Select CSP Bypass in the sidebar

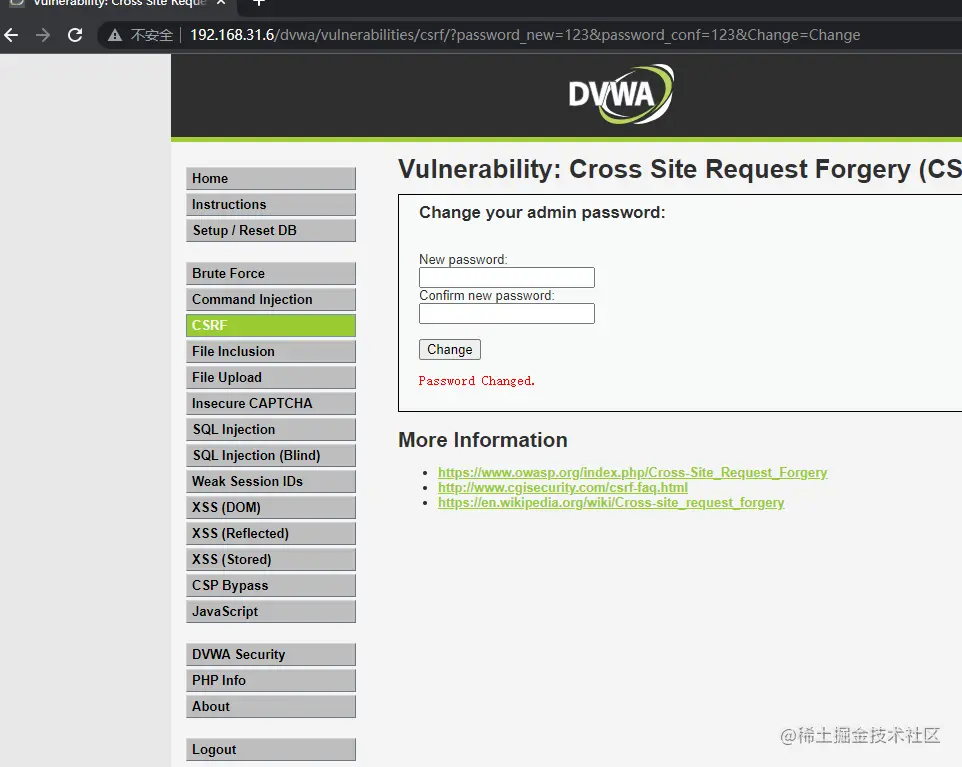click(x=271, y=585)
